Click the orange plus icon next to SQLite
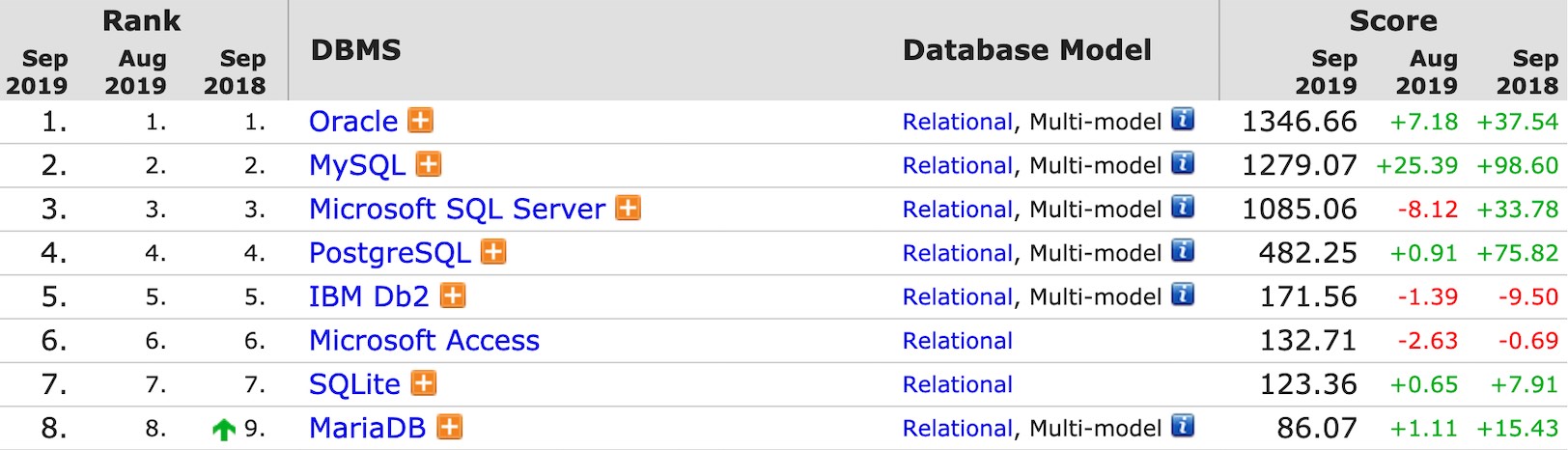 click(x=424, y=383)
